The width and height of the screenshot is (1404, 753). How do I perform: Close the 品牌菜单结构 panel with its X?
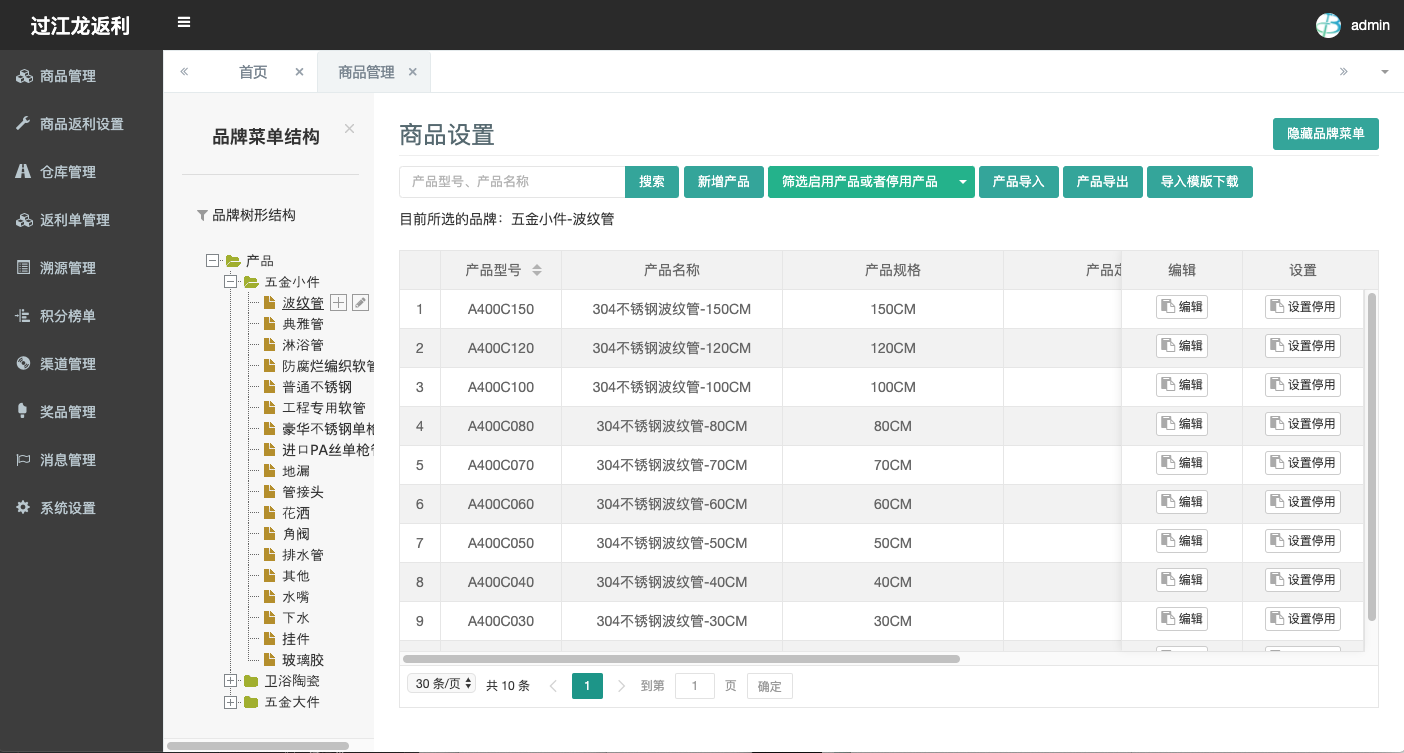point(349,129)
